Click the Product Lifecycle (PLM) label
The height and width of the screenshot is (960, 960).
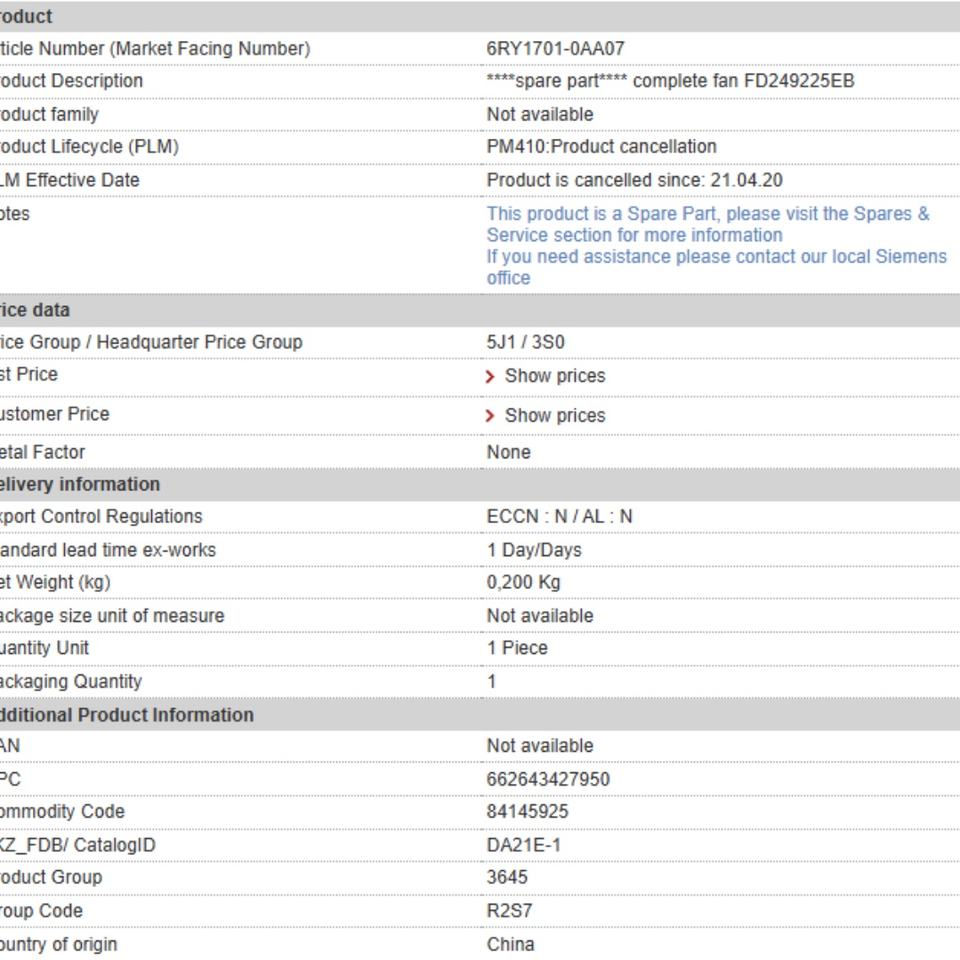click(89, 147)
